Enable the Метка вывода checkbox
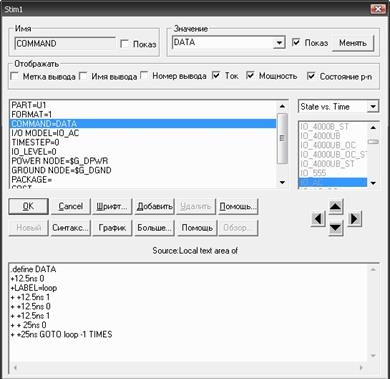Screen dimensions: 390x379 pos(14,76)
